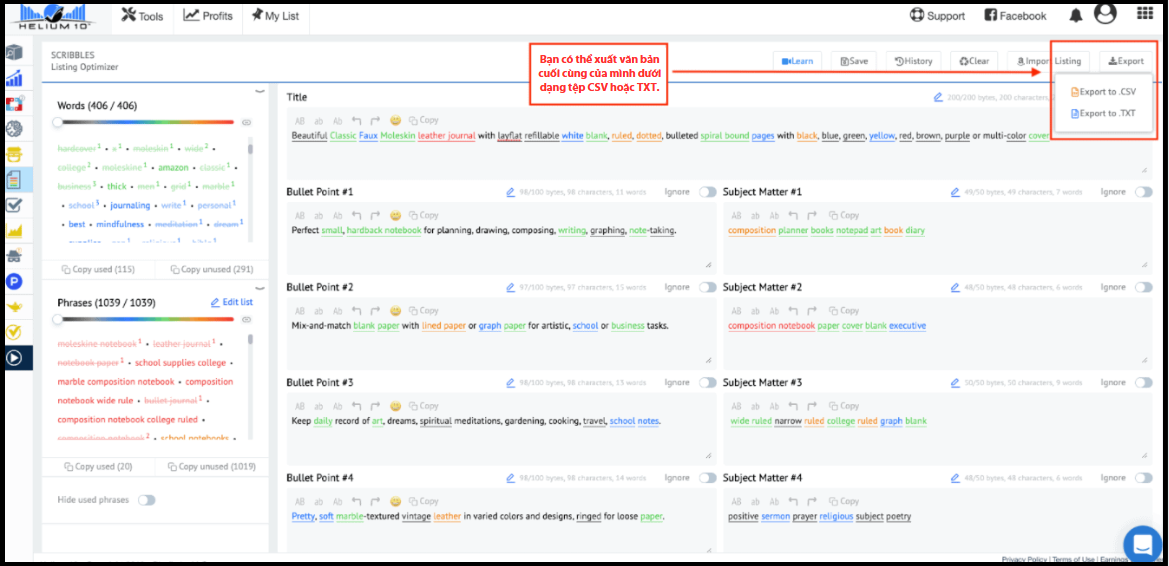Click the Save button
The width and height of the screenshot is (1169, 566).
855,61
